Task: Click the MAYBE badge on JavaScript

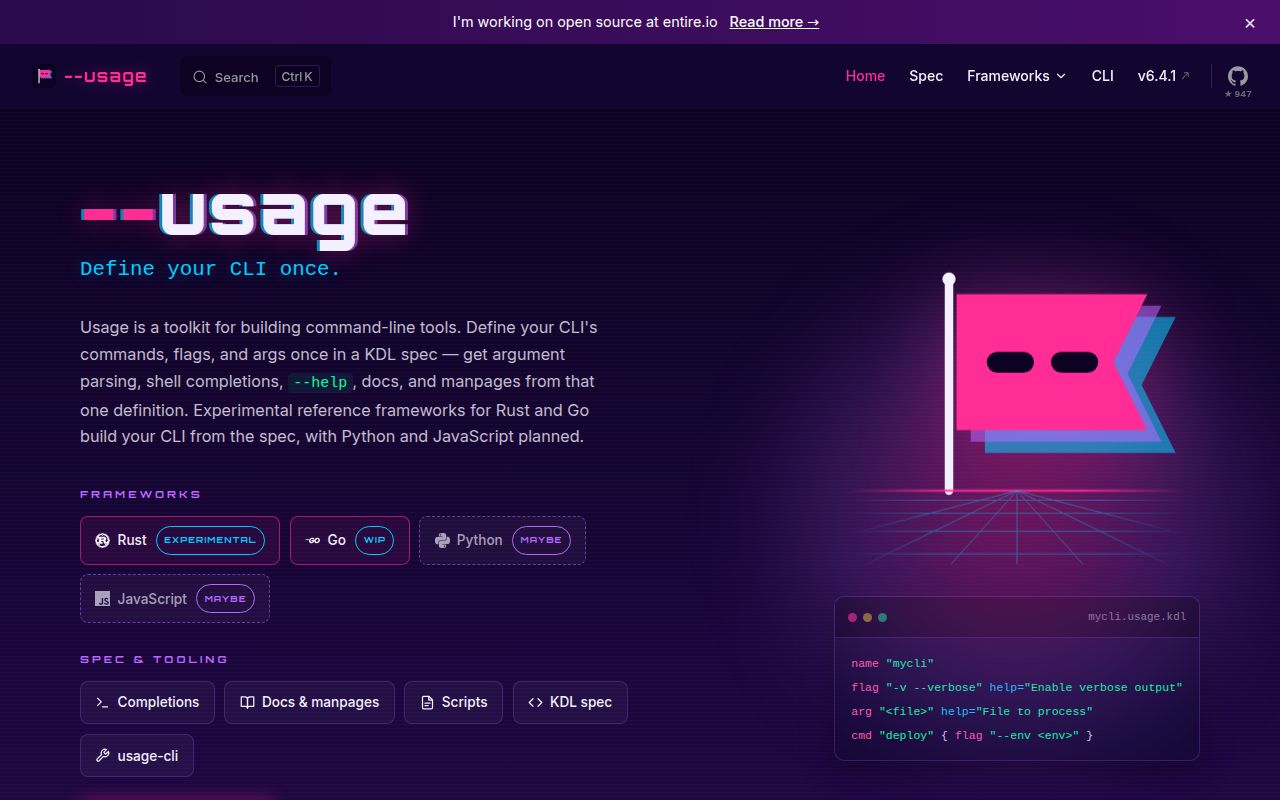Action: 225,599
